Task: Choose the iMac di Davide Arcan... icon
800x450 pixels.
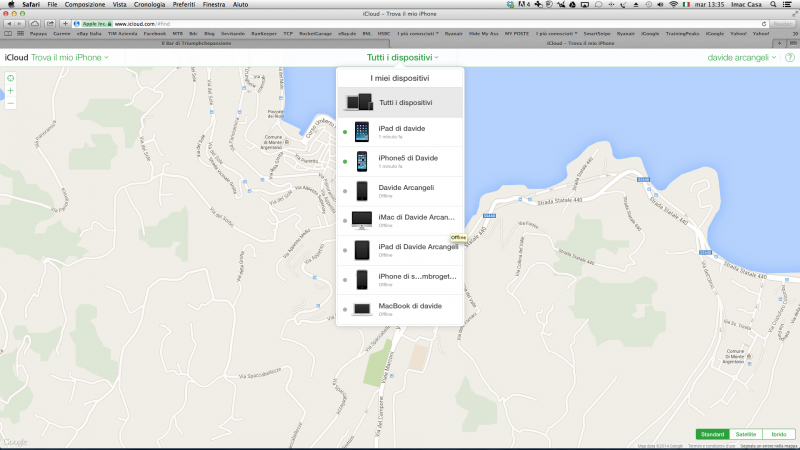Action: (362, 220)
